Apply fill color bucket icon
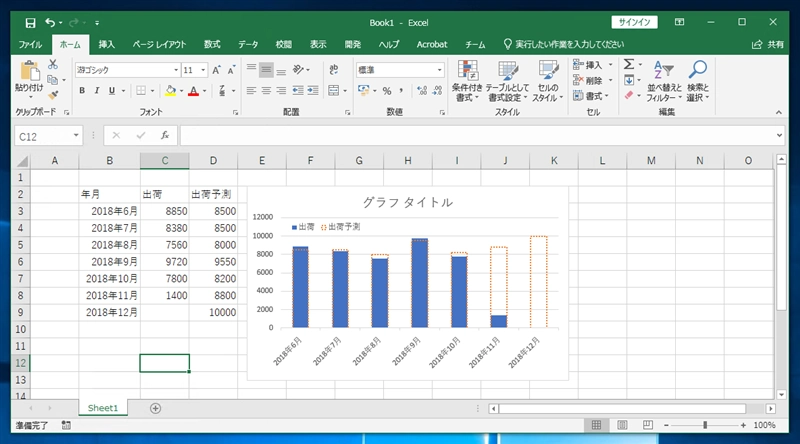Image resolution: width=800 pixels, height=444 pixels. click(170, 91)
